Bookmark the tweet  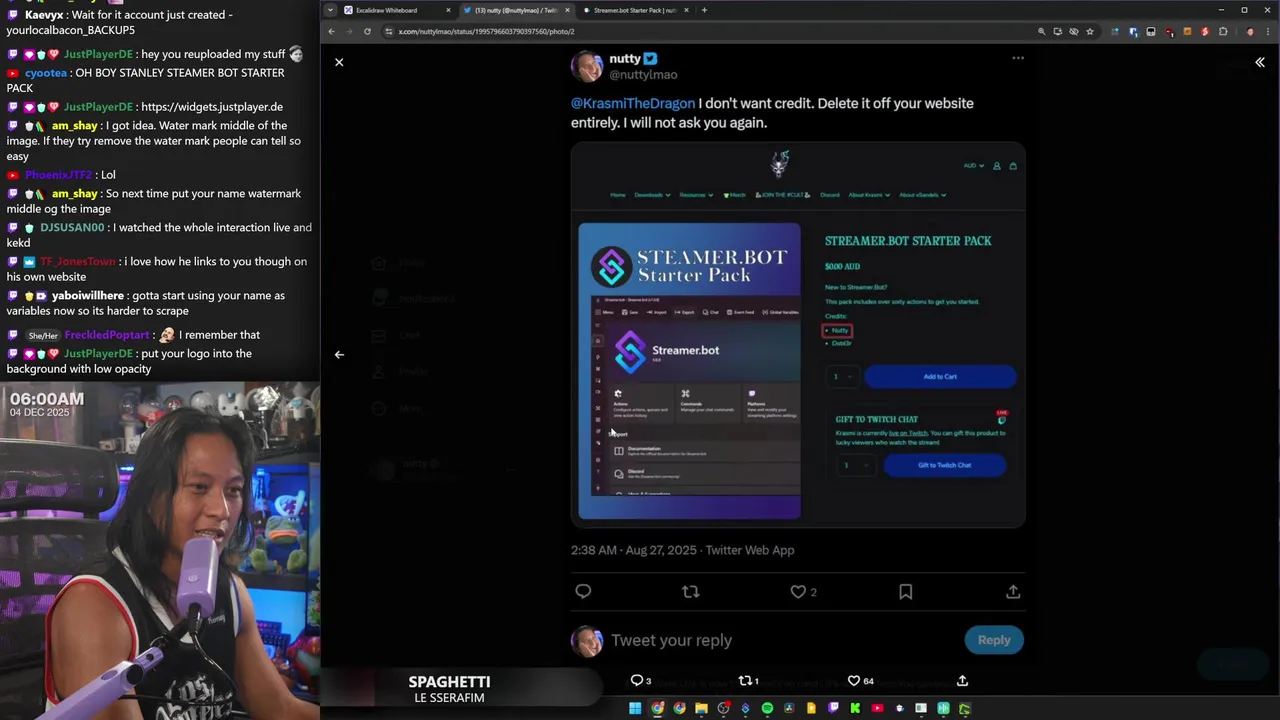click(x=905, y=592)
